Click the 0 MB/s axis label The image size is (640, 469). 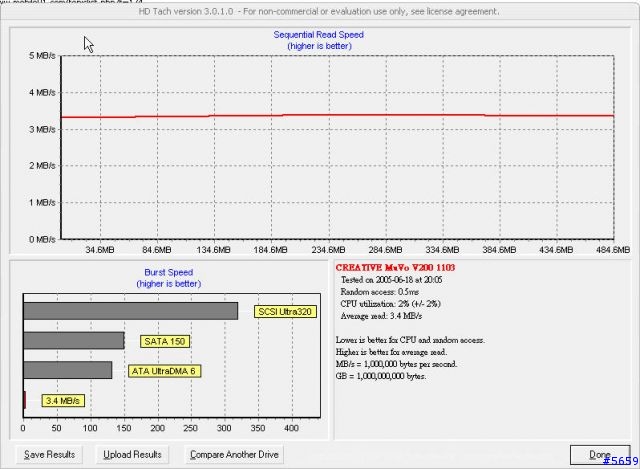point(42,239)
